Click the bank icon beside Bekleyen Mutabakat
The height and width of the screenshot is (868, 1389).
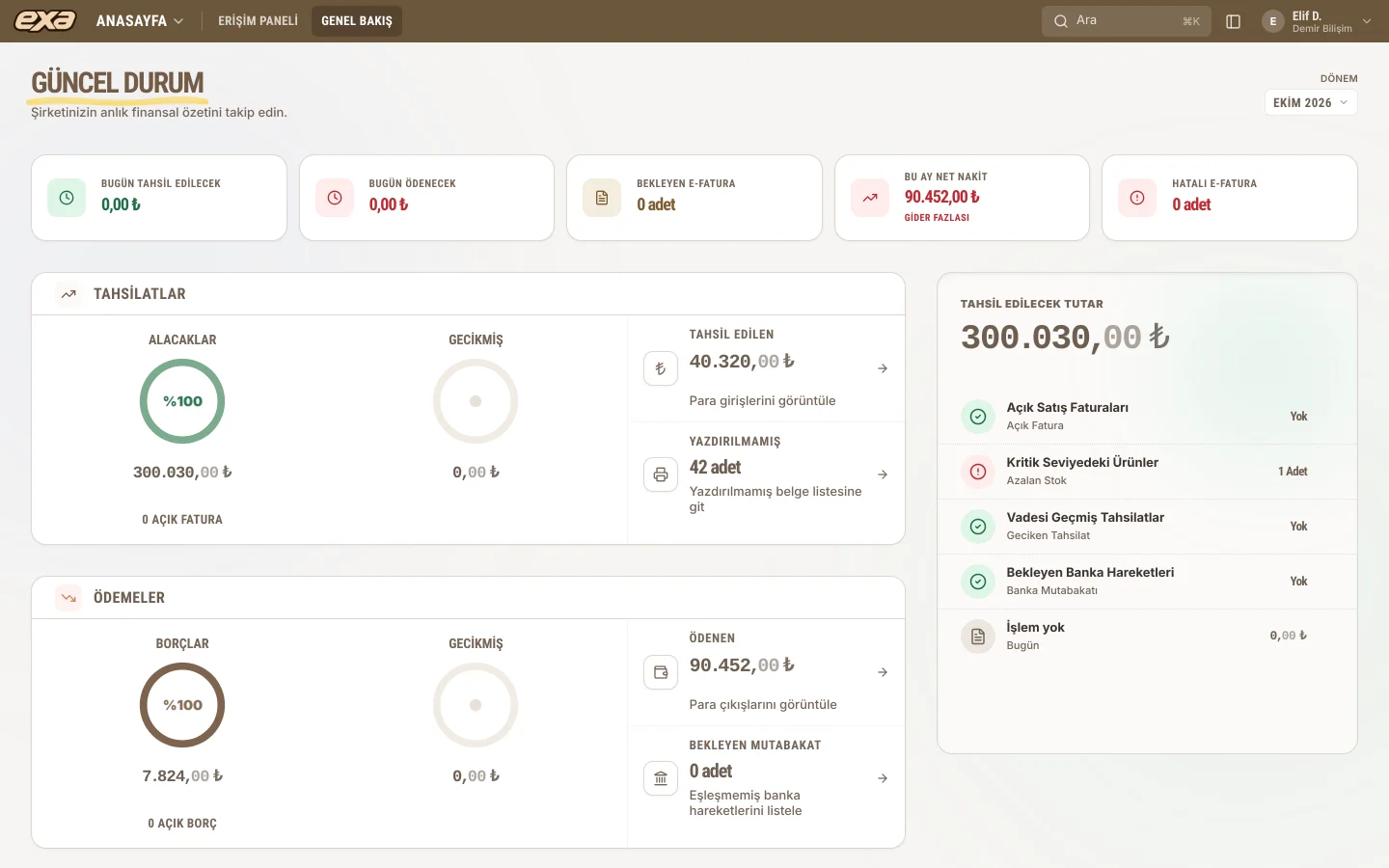tap(661, 778)
